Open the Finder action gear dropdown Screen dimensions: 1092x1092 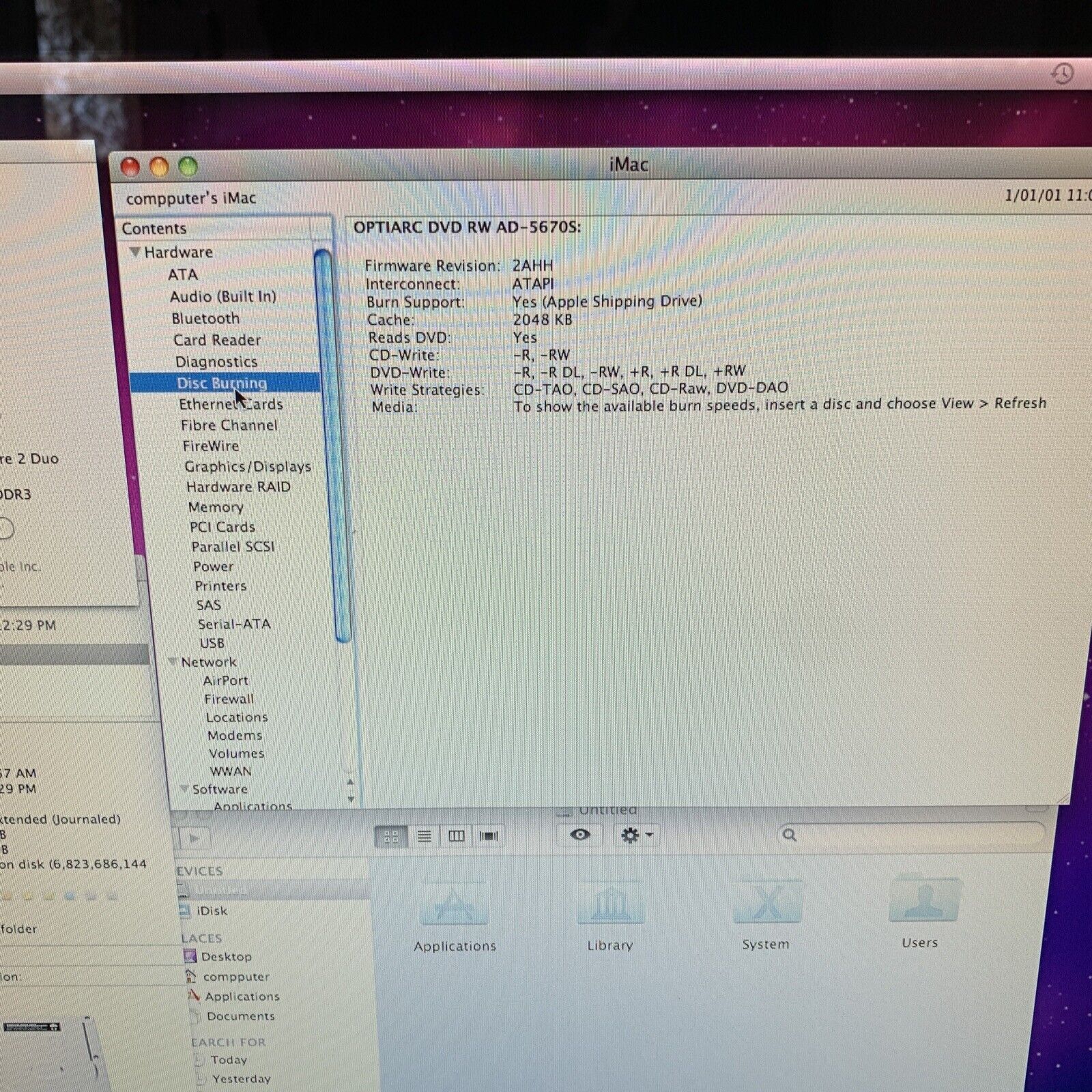pos(636,835)
